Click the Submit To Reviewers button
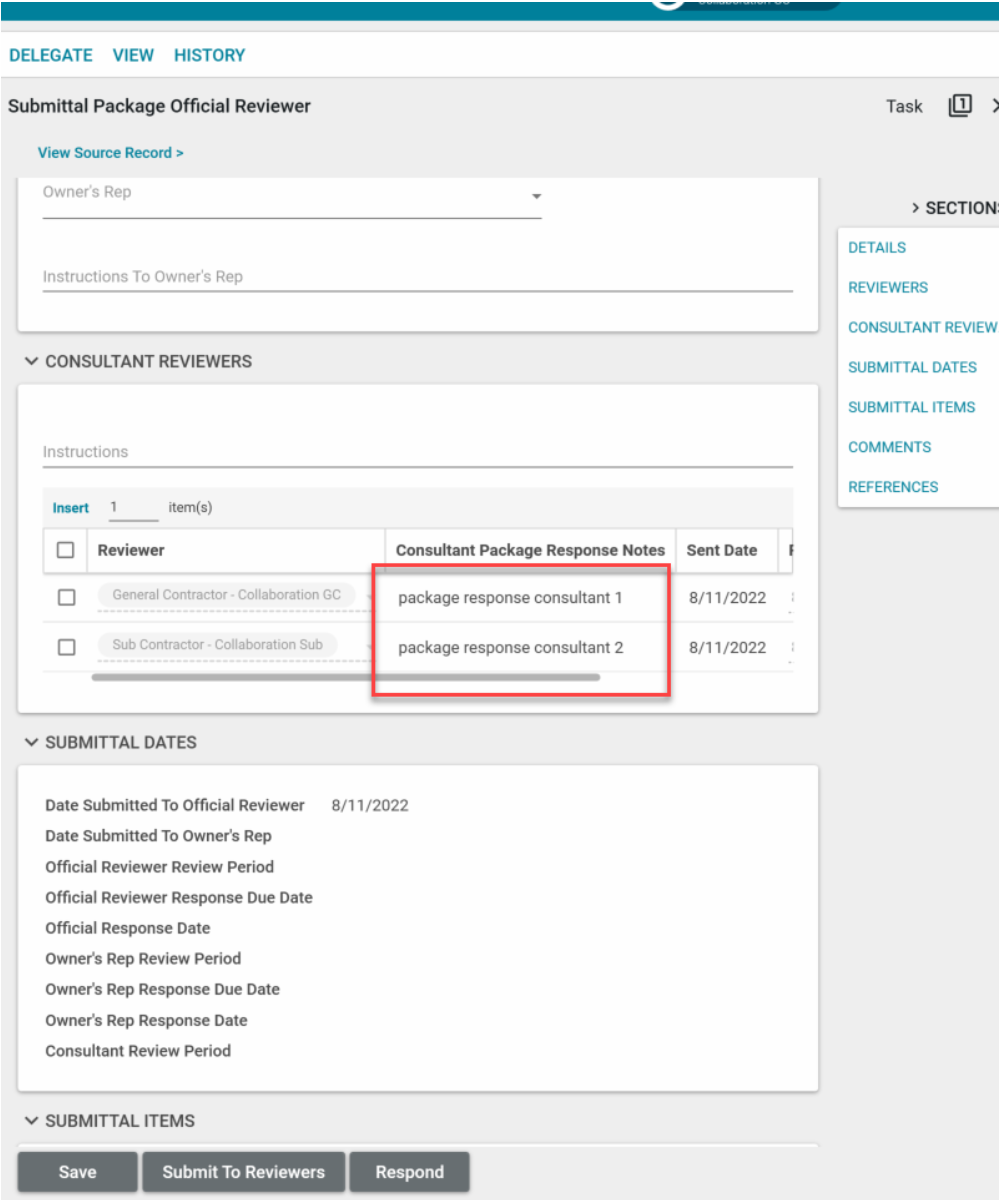 click(x=243, y=1172)
